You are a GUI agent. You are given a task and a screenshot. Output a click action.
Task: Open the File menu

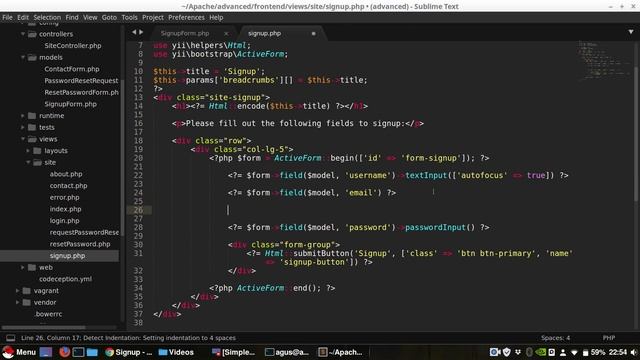(7, 18)
